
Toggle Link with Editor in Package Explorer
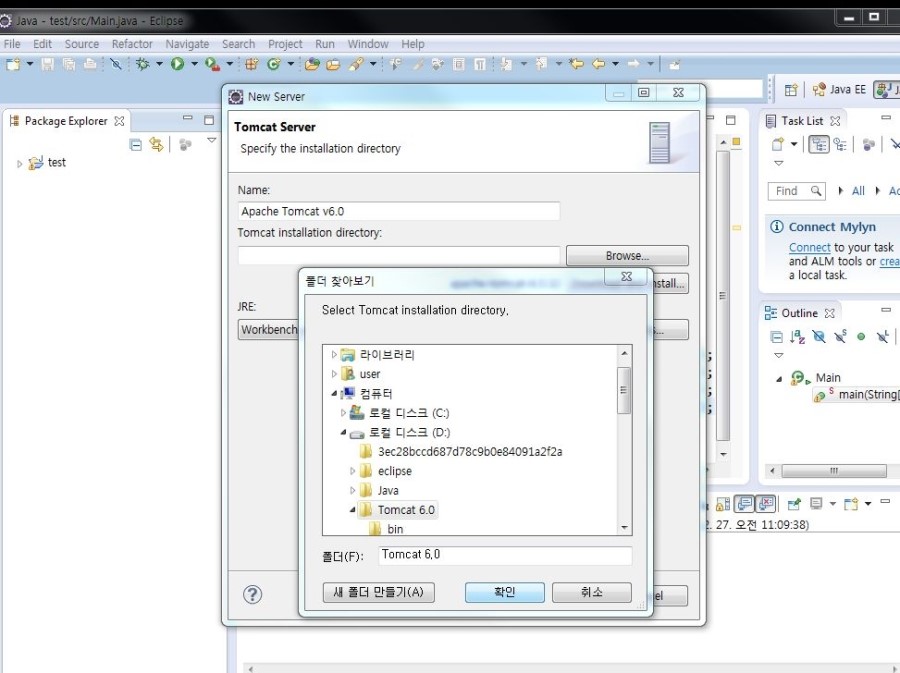tap(156, 145)
